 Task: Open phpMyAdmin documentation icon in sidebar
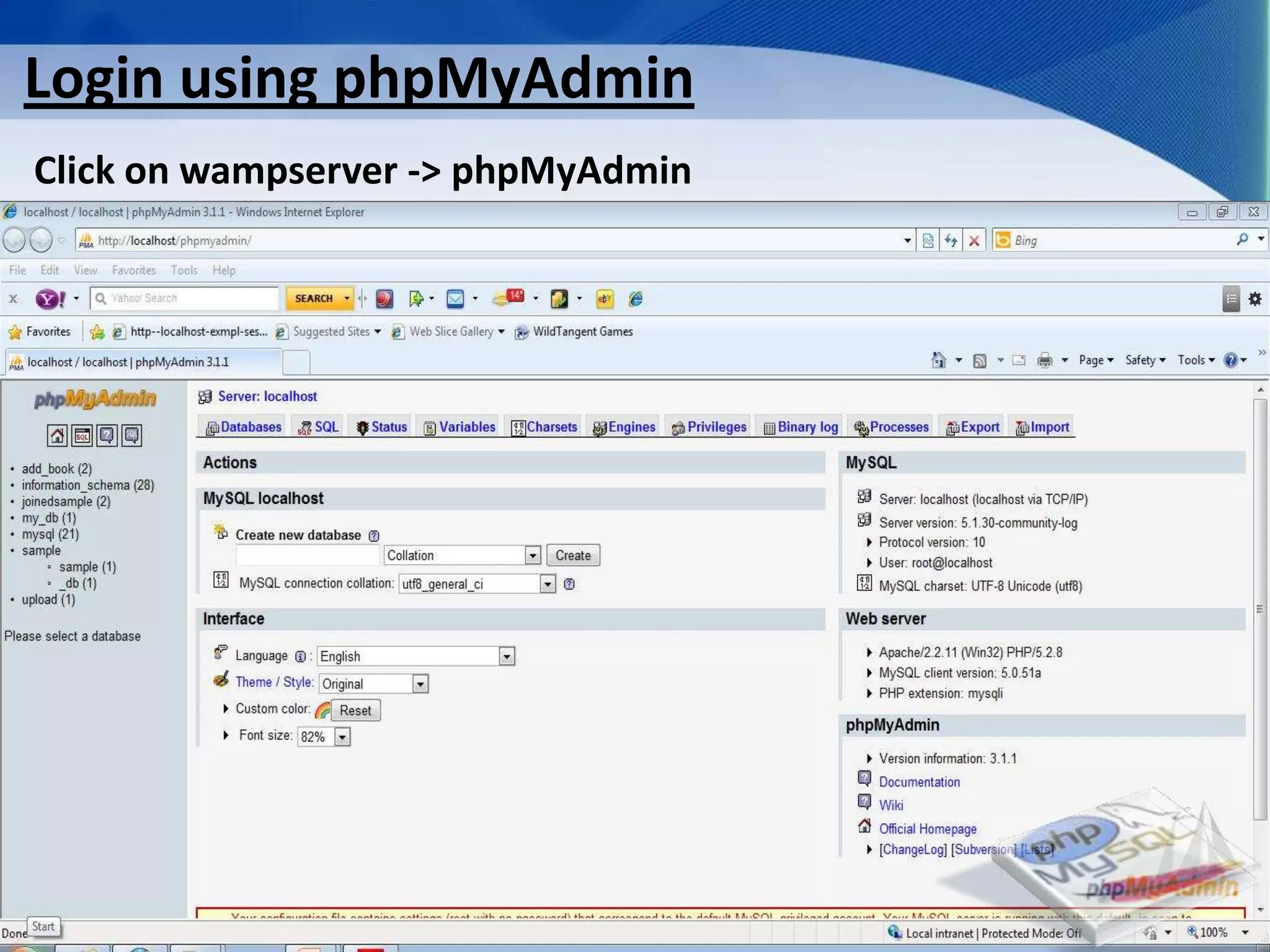(x=107, y=436)
